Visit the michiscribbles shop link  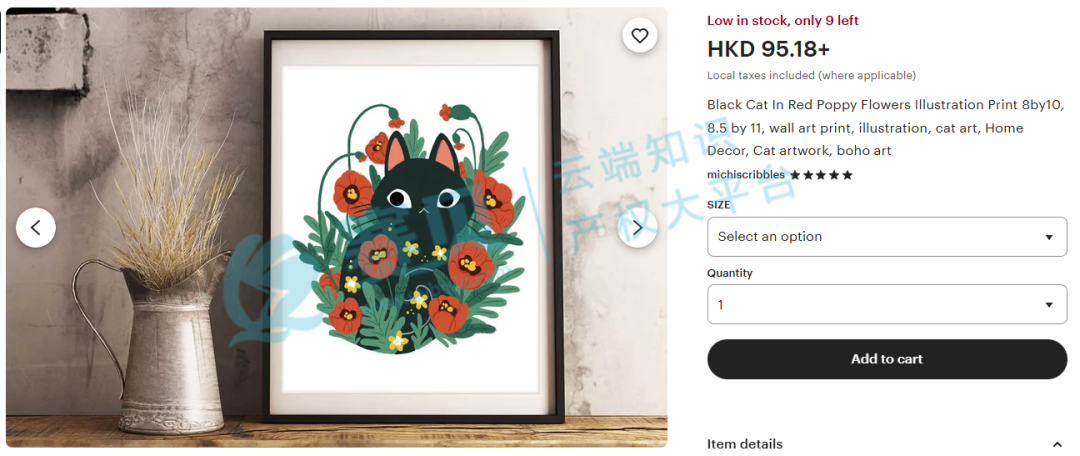tap(746, 175)
